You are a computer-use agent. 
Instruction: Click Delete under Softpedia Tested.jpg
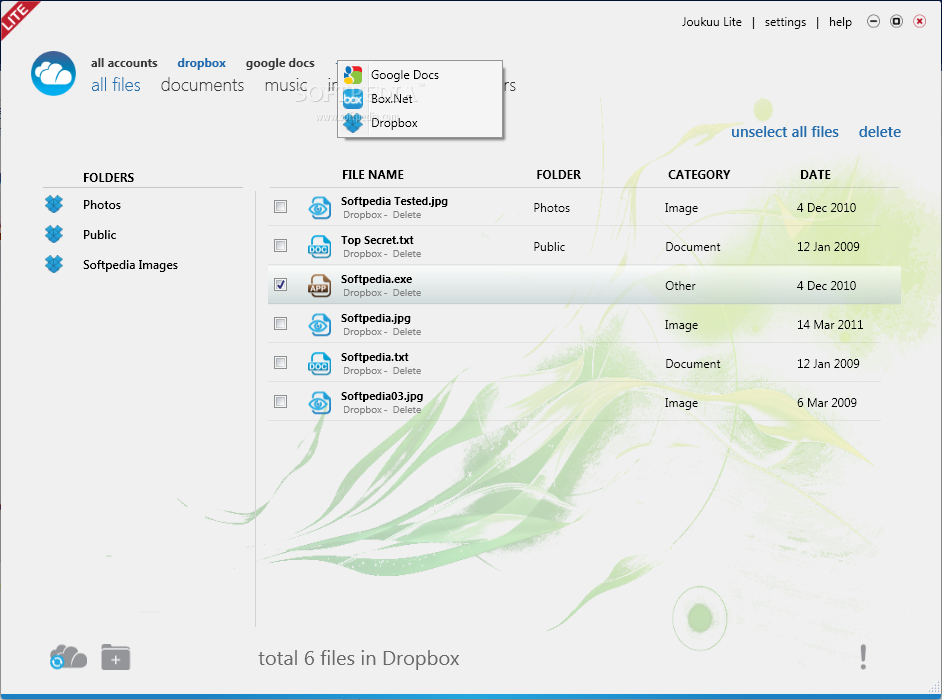click(407, 215)
